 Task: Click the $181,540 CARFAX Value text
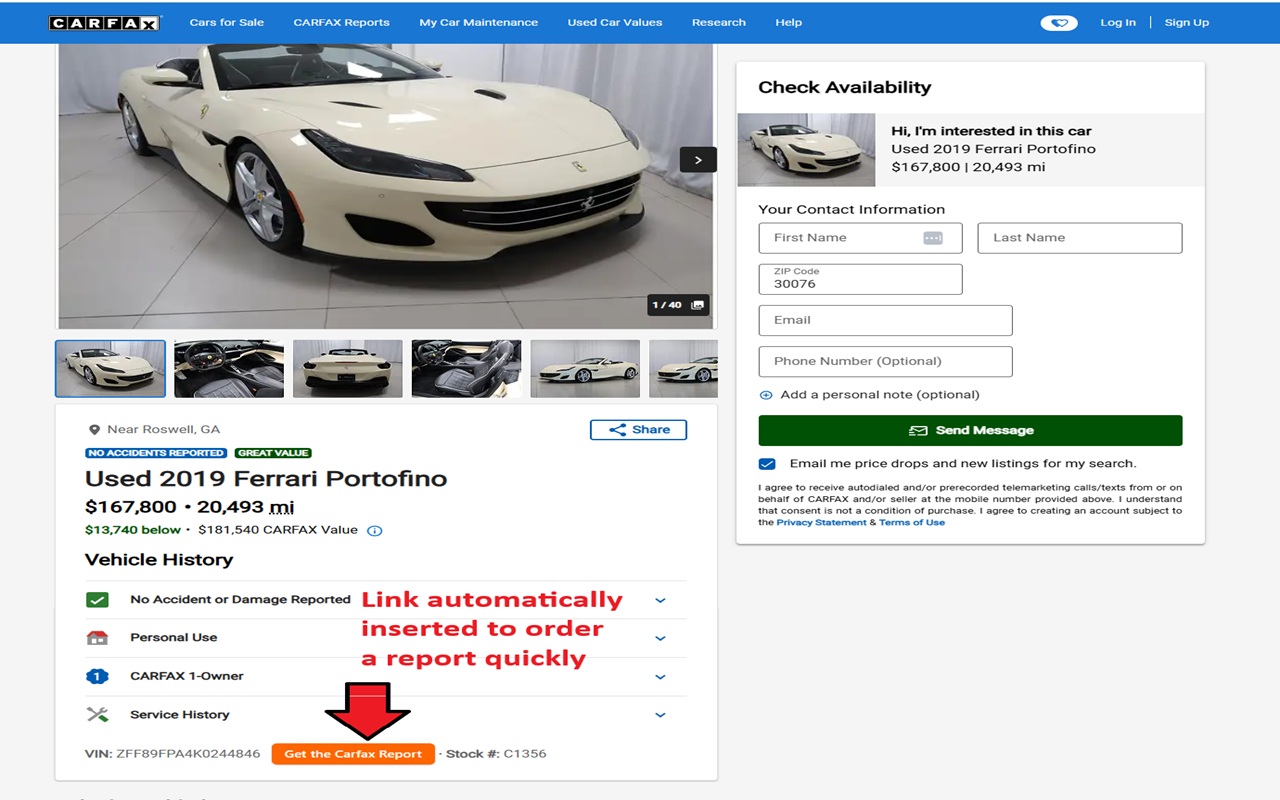pos(278,530)
